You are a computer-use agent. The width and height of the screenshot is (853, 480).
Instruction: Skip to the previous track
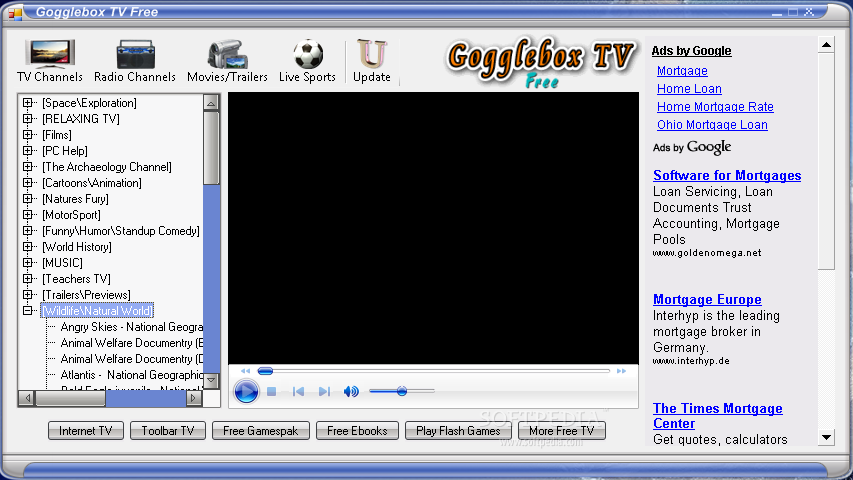point(298,391)
